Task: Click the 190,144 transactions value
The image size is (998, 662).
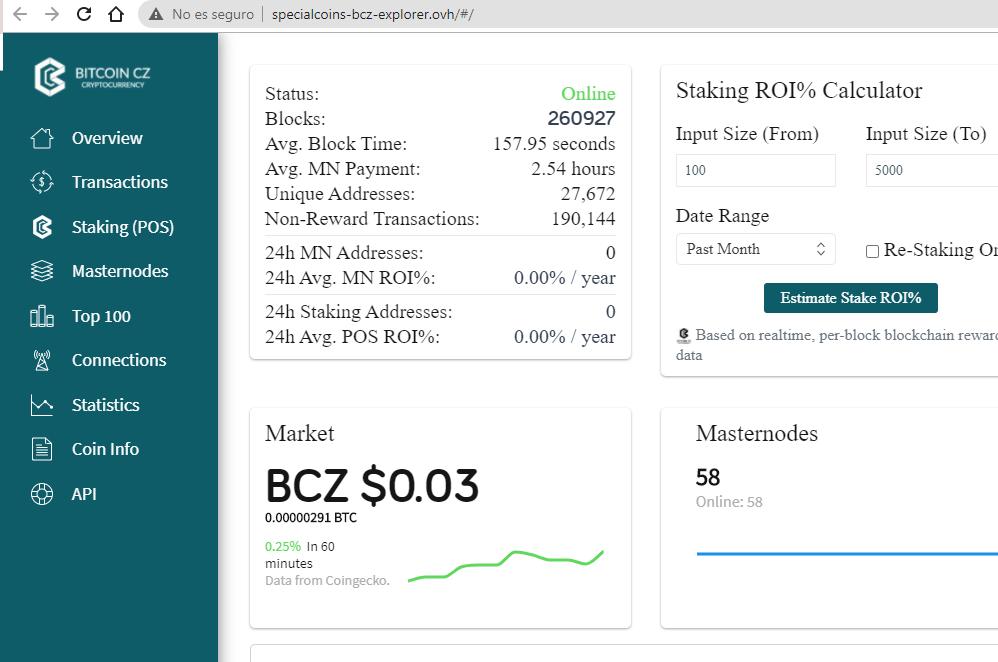Action: (583, 218)
